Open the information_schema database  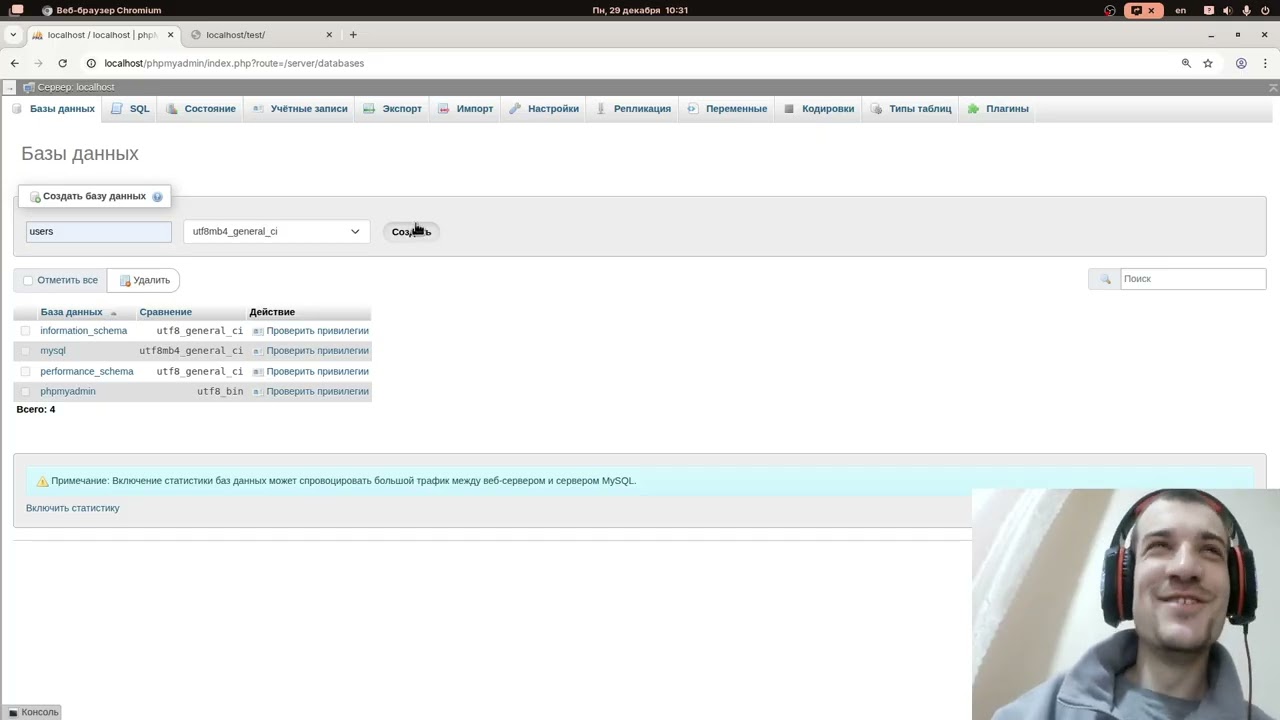coord(83,331)
